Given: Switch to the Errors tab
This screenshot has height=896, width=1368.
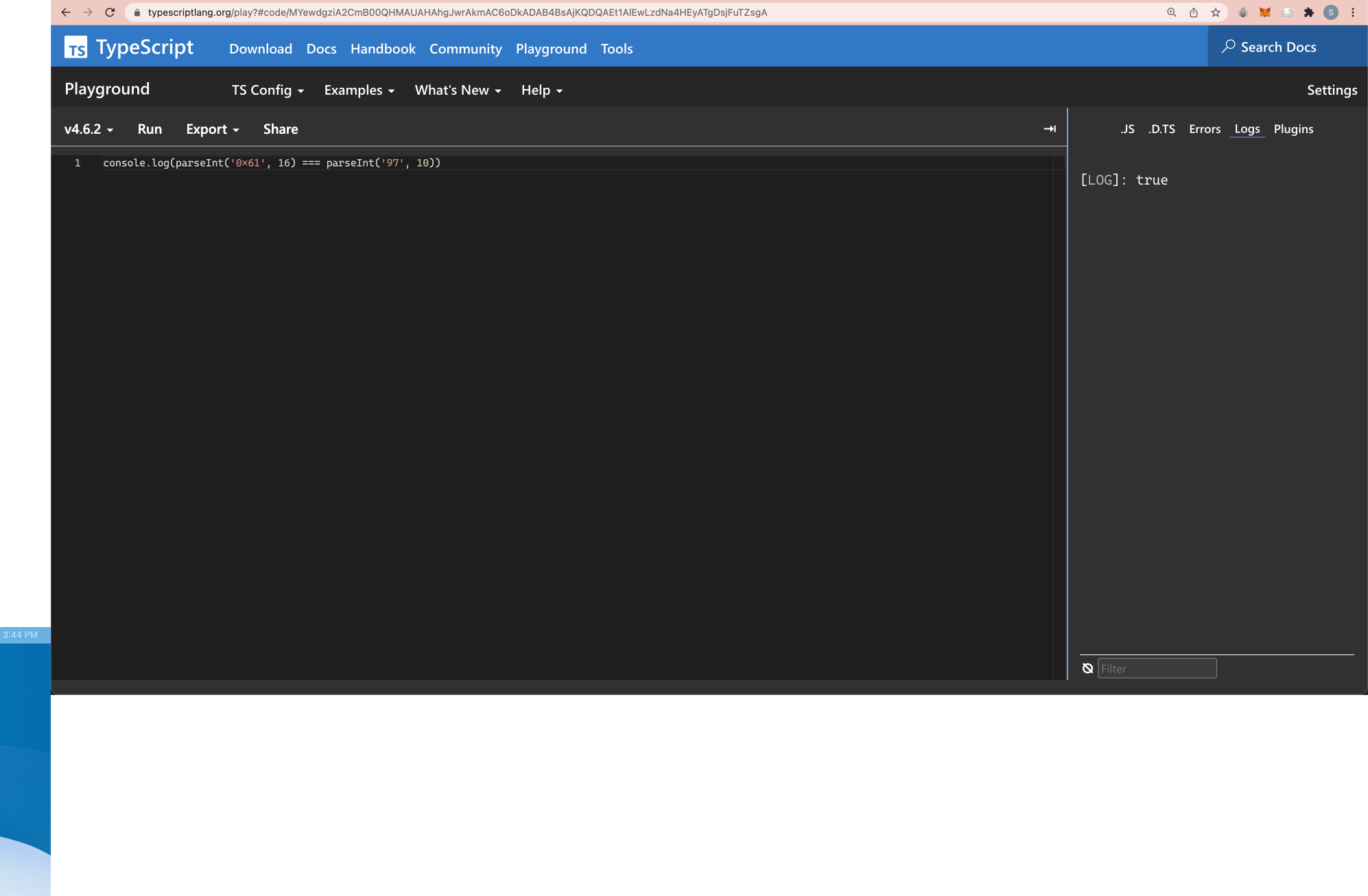Looking at the screenshot, I should [x=1204, y=129].
